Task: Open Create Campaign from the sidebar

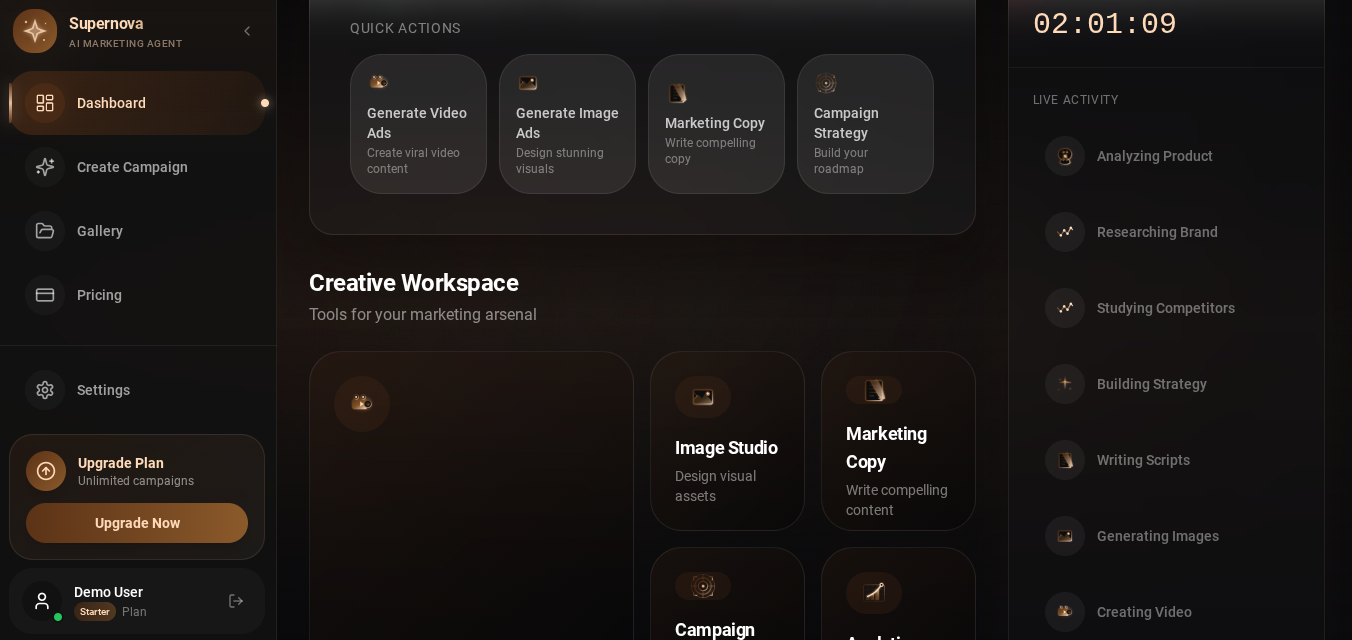Action: (x=138, y=167)
